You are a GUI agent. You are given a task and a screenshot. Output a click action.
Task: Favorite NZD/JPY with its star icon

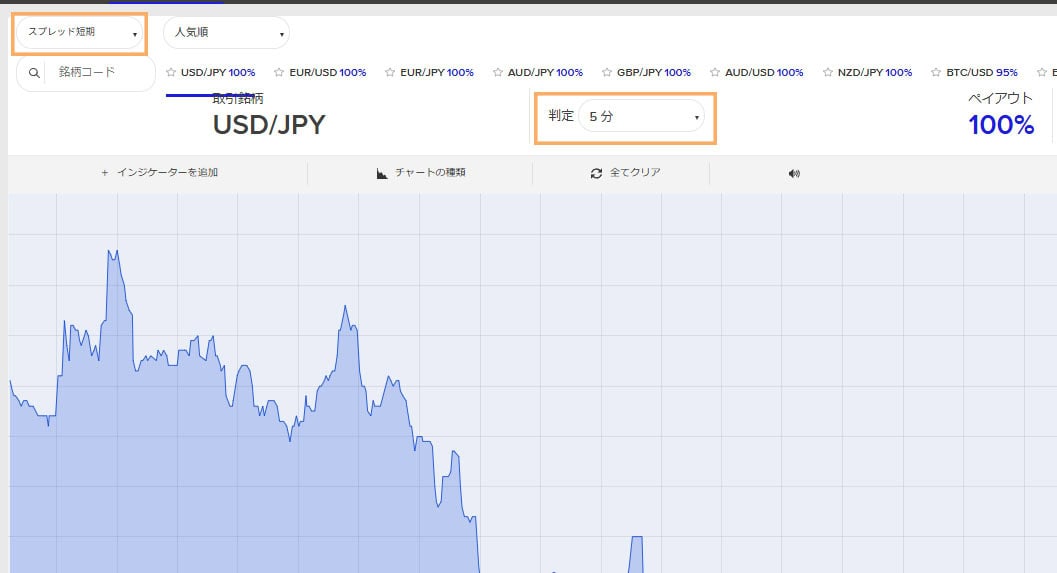click(x=828, y=72)
